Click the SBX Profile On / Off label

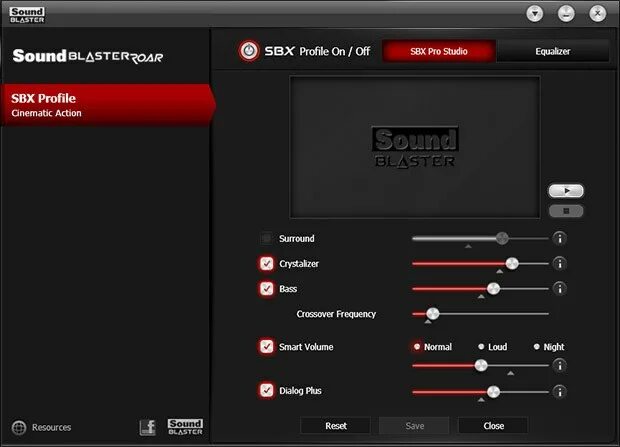318,51
